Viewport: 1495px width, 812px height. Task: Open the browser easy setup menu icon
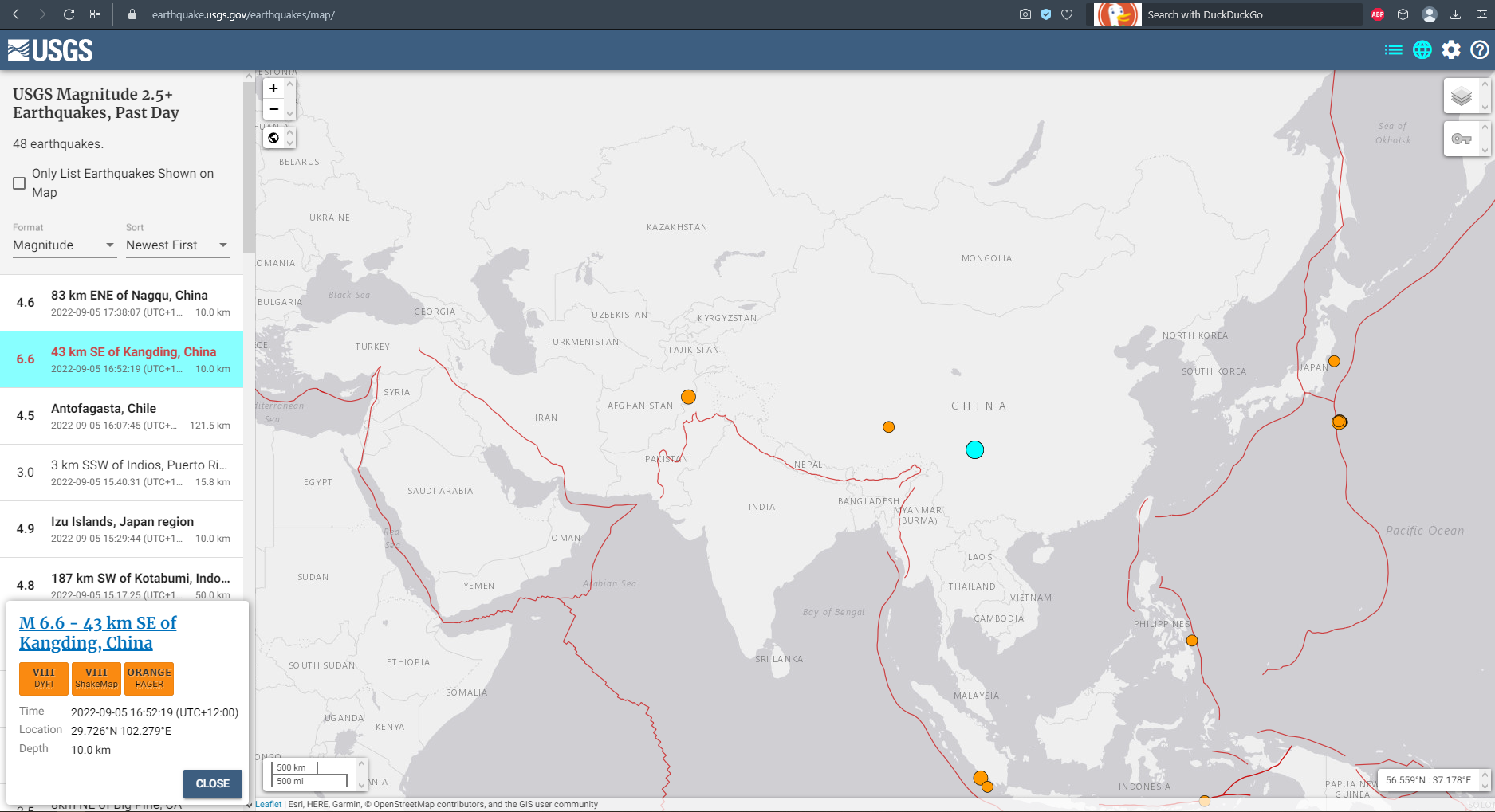[1481, 14]
